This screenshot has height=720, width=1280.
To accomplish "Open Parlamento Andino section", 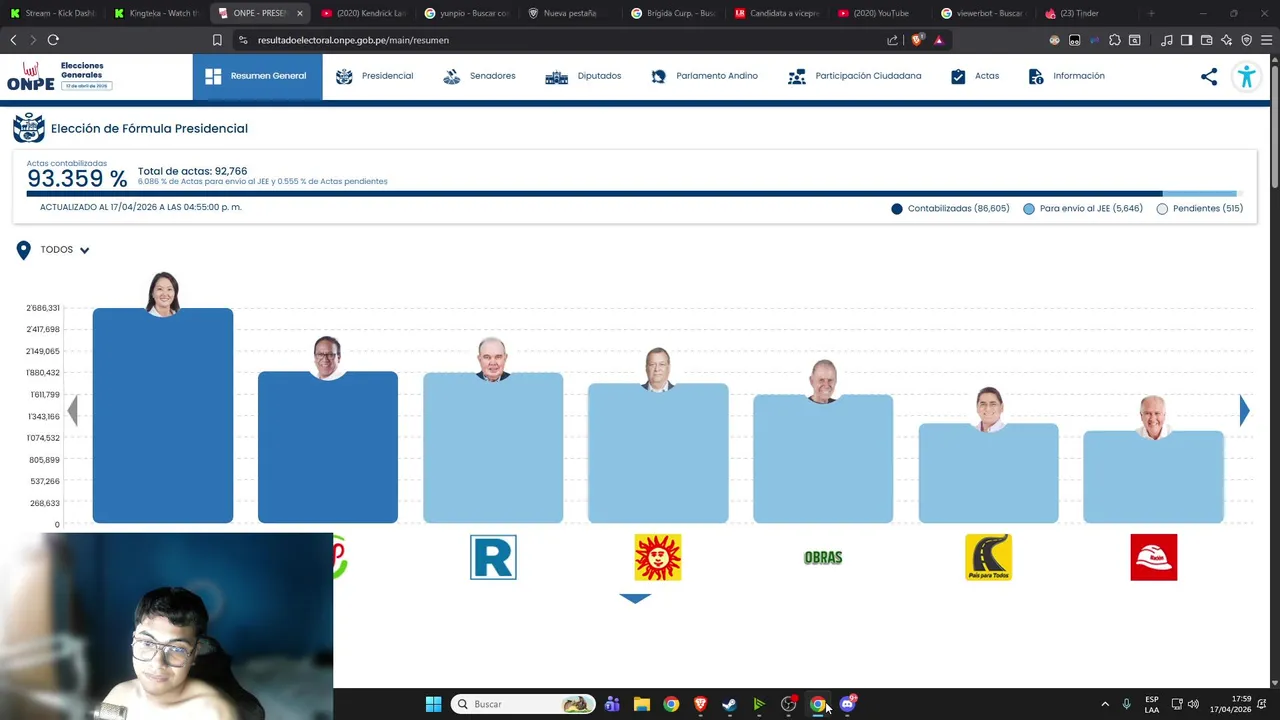I will (704, 76).
